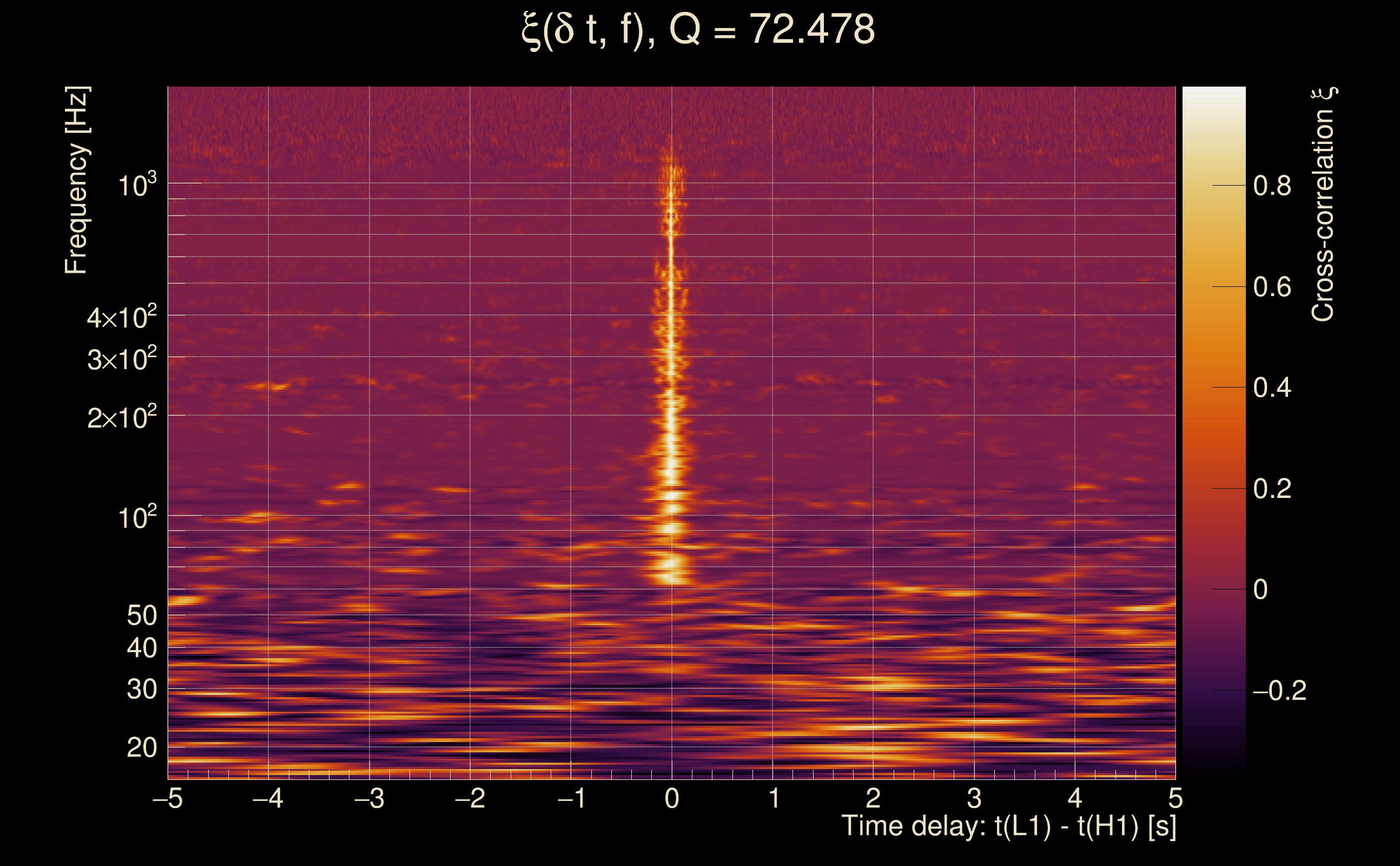Click the −0.2 colorbar tick label
The image size is (1400, 866).
point(1280,691)
